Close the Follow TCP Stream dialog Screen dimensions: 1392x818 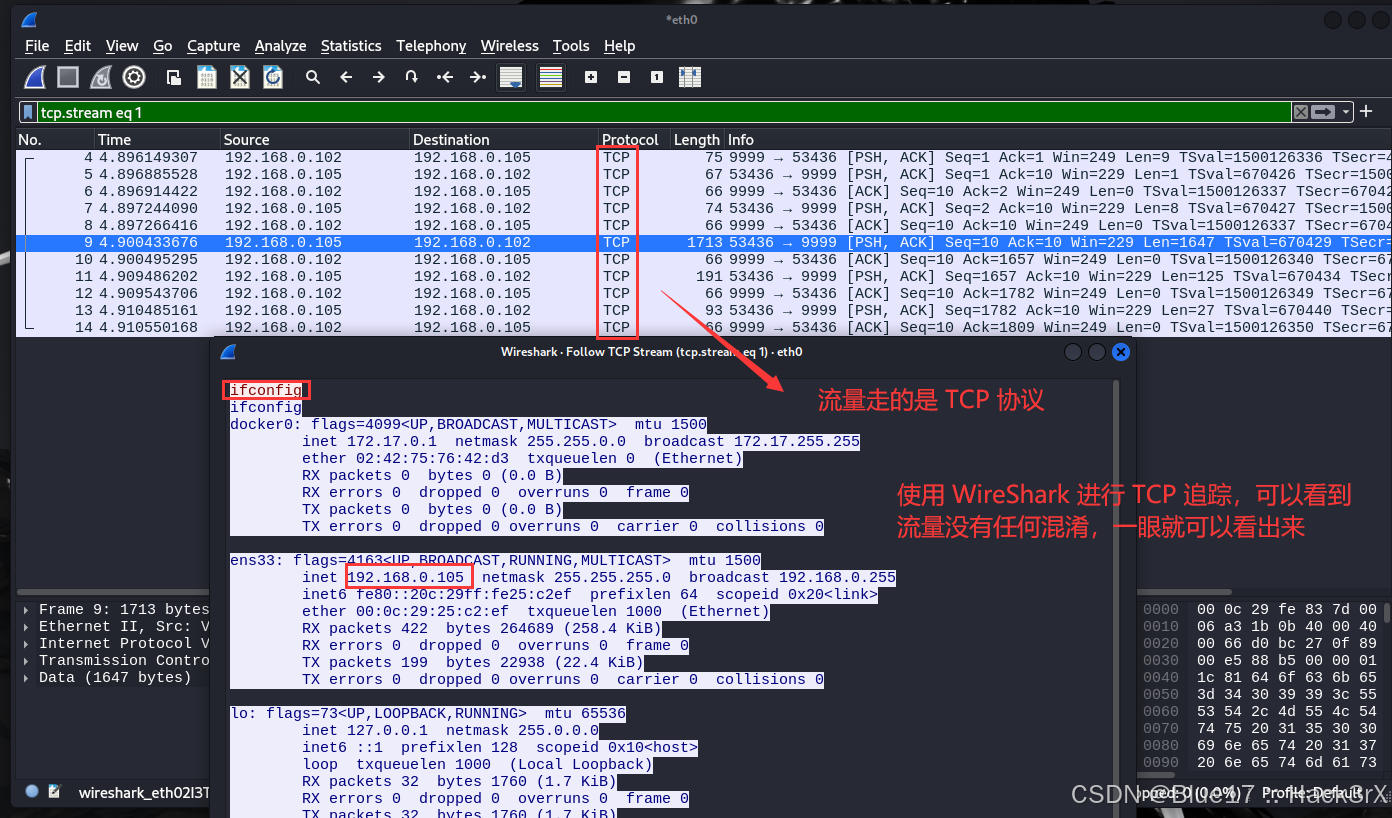point(1121,352)
